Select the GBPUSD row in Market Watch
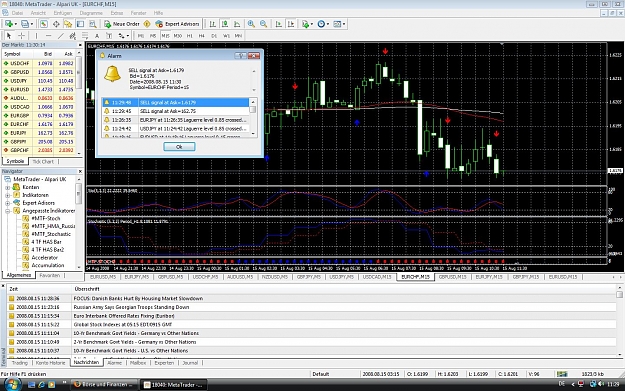Screen dimensions: 625x391 [39, 72]
